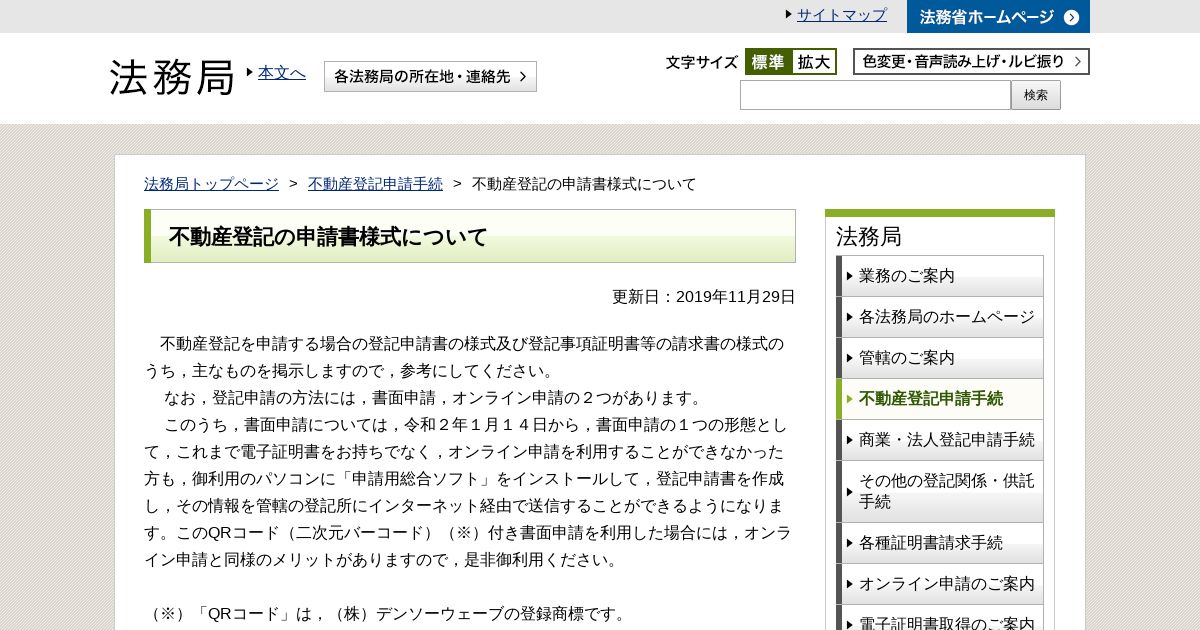The height and width of the screenshot is (630, 1200).
Task: Click the 法務局 site logo
Action: tap(172, 77)
